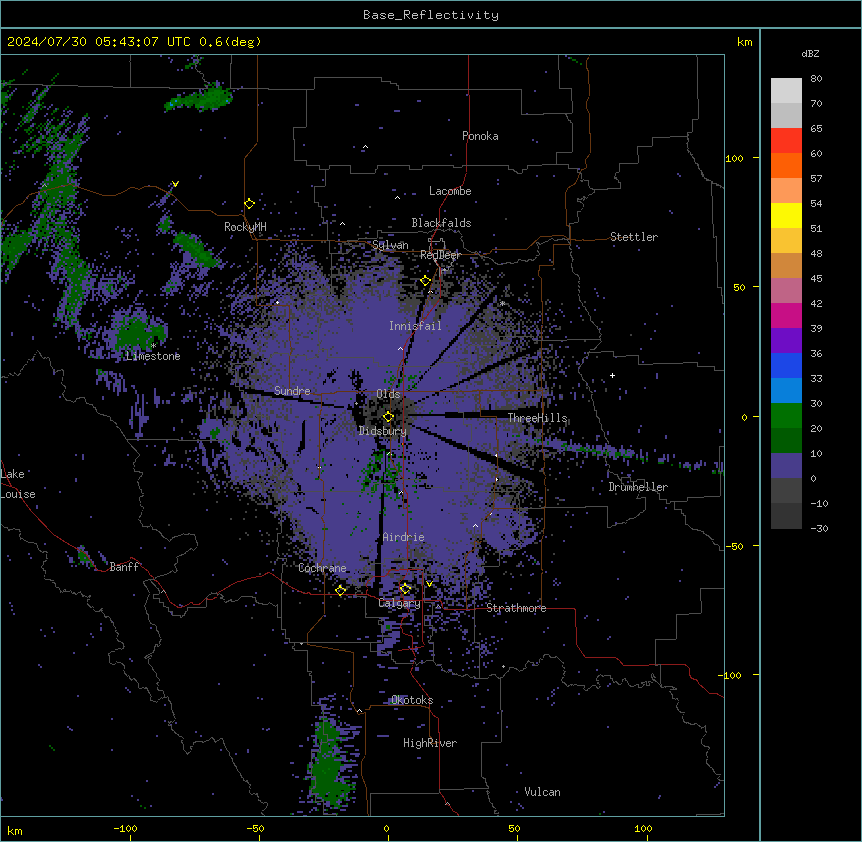Click the yellow diamond marker below Cochrane
Viewport: 862px width, 842px height.
(340, 590)
